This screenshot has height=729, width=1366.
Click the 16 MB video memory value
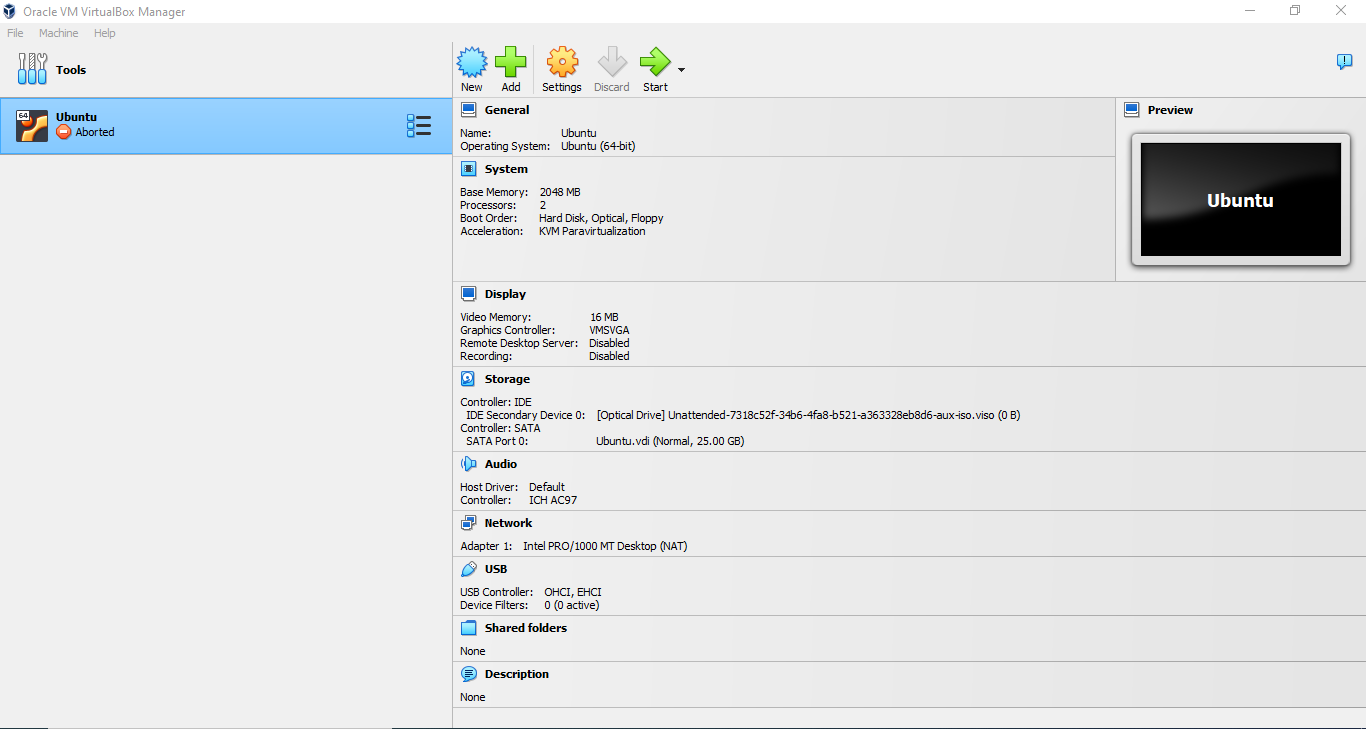click(604, 317)
